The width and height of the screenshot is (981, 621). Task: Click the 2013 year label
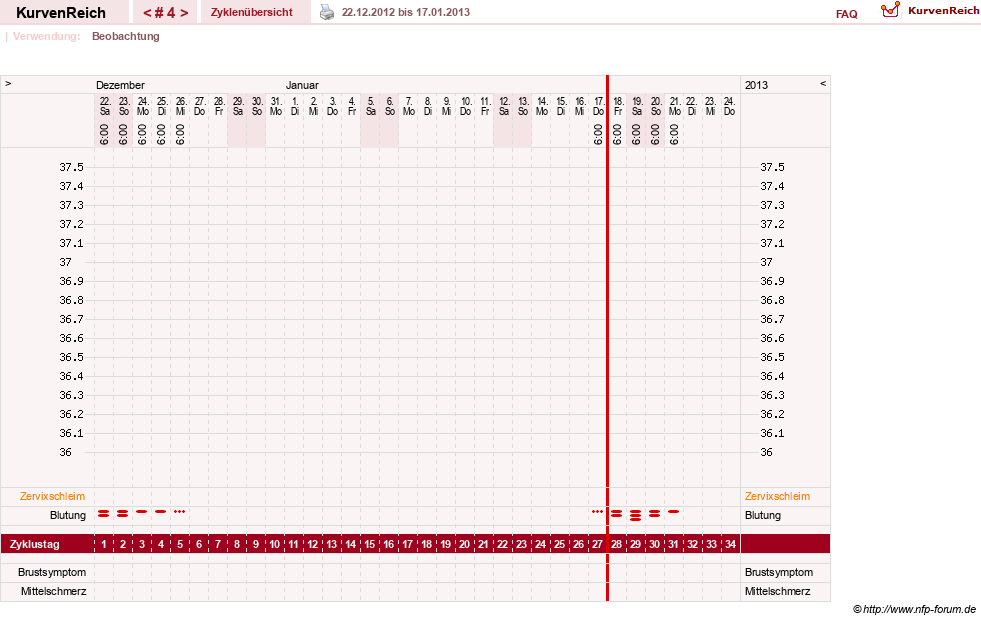coord(756,85)
